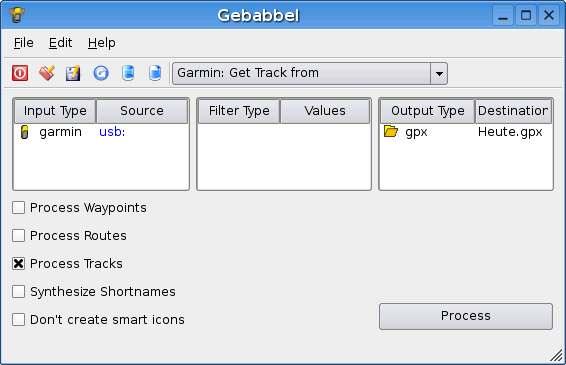Click the edit command notepad icon
Screen dimensions: 566x365
[73, 73]
